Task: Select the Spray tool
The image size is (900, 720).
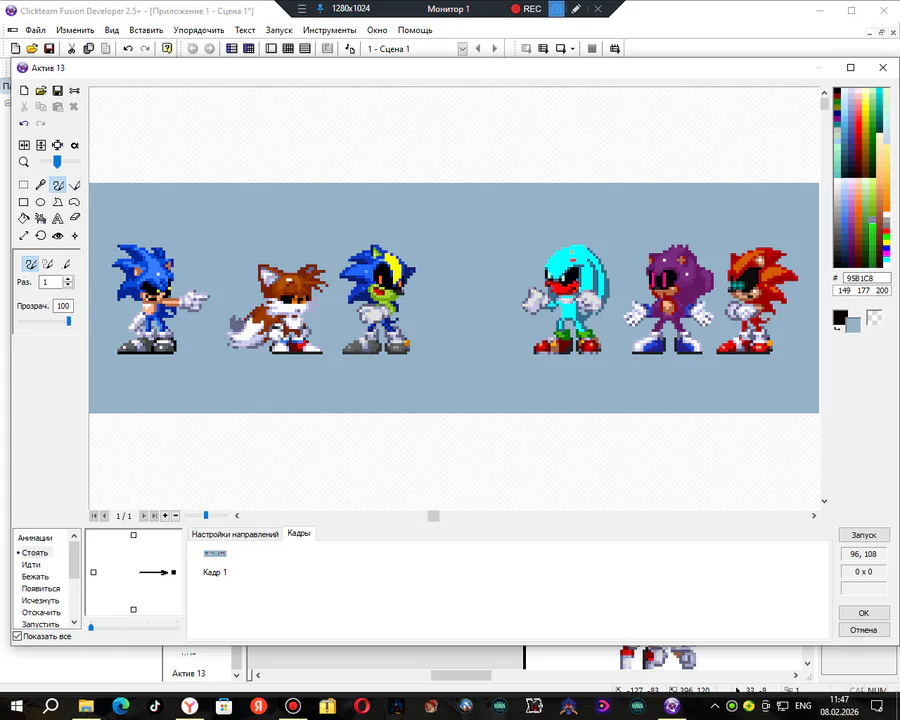Action: (41, 219)
